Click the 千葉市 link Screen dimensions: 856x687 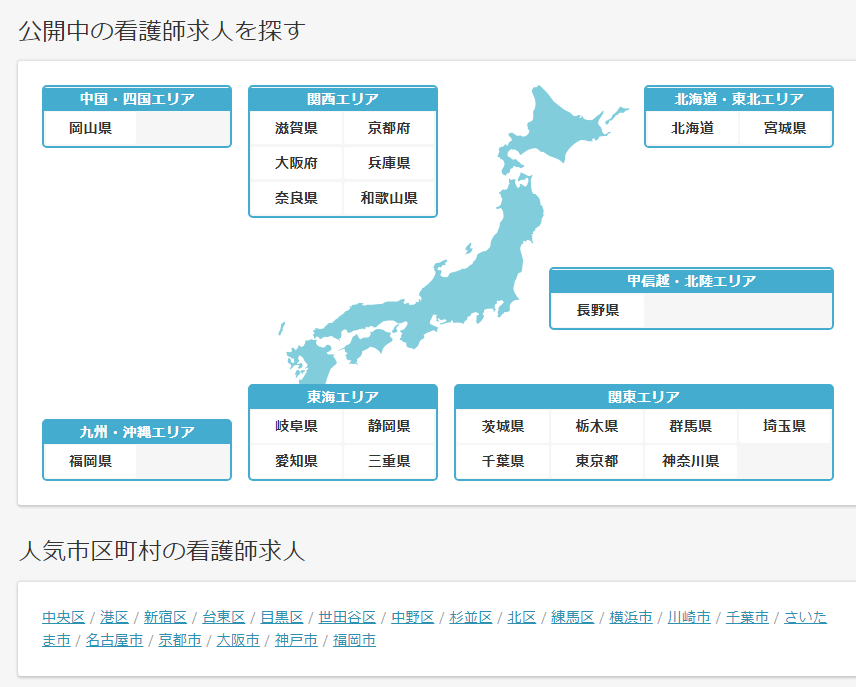pyautogui.click(x=747, y=617)
